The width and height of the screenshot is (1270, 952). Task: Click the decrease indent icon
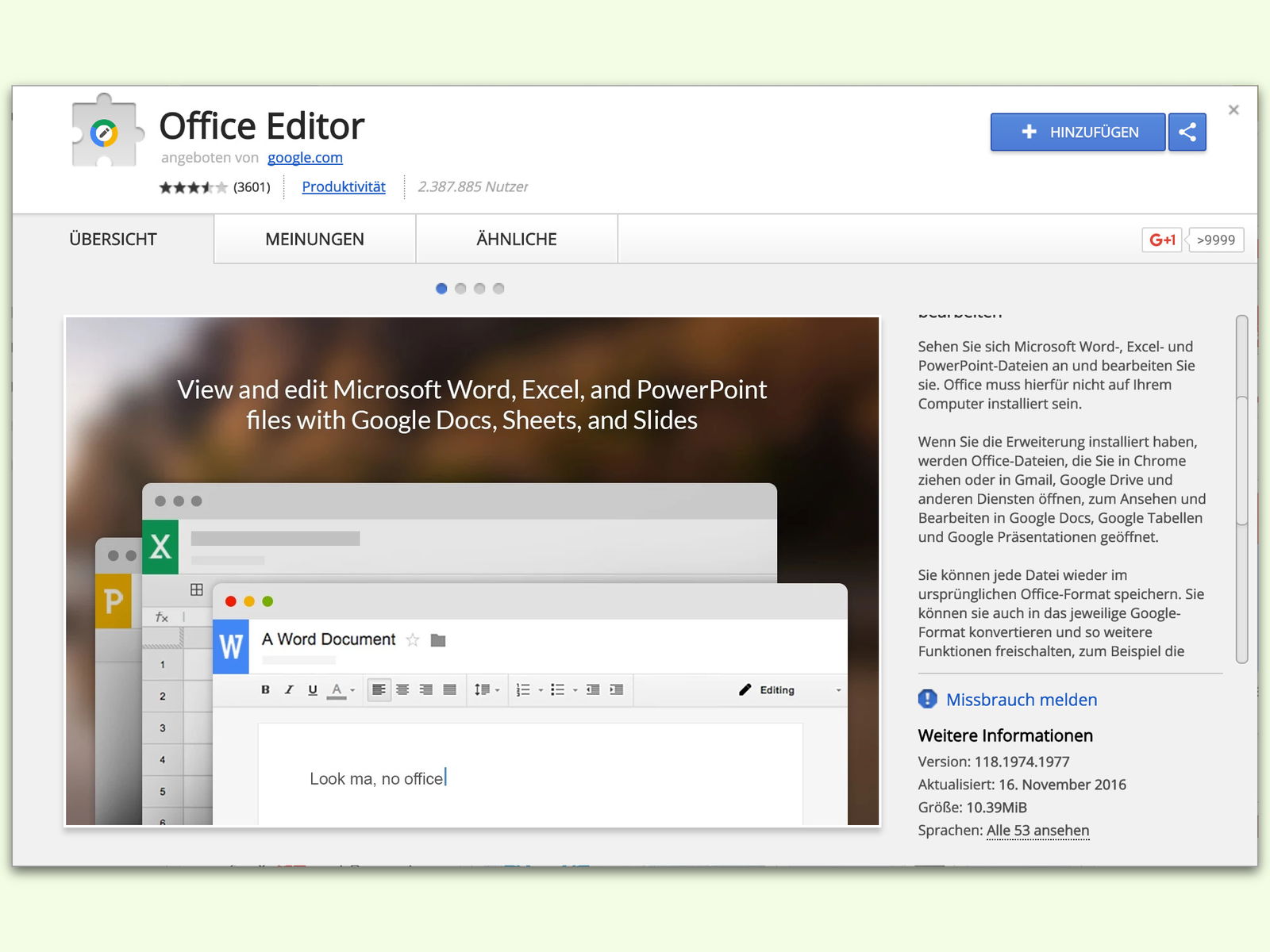click(x=593, y=690)
